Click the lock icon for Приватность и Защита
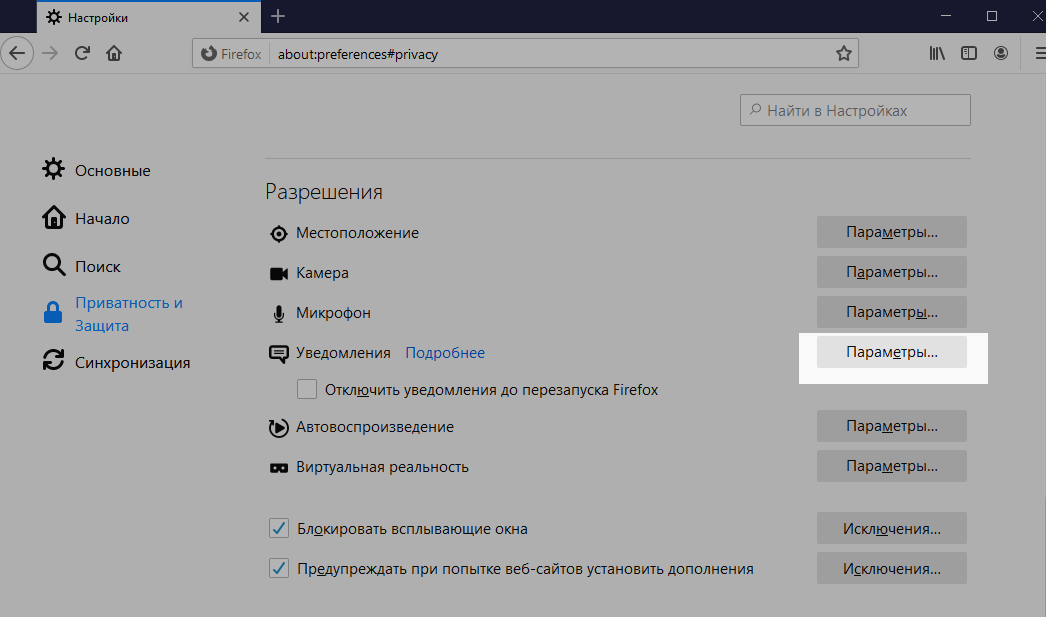 [x=53, y=312]
